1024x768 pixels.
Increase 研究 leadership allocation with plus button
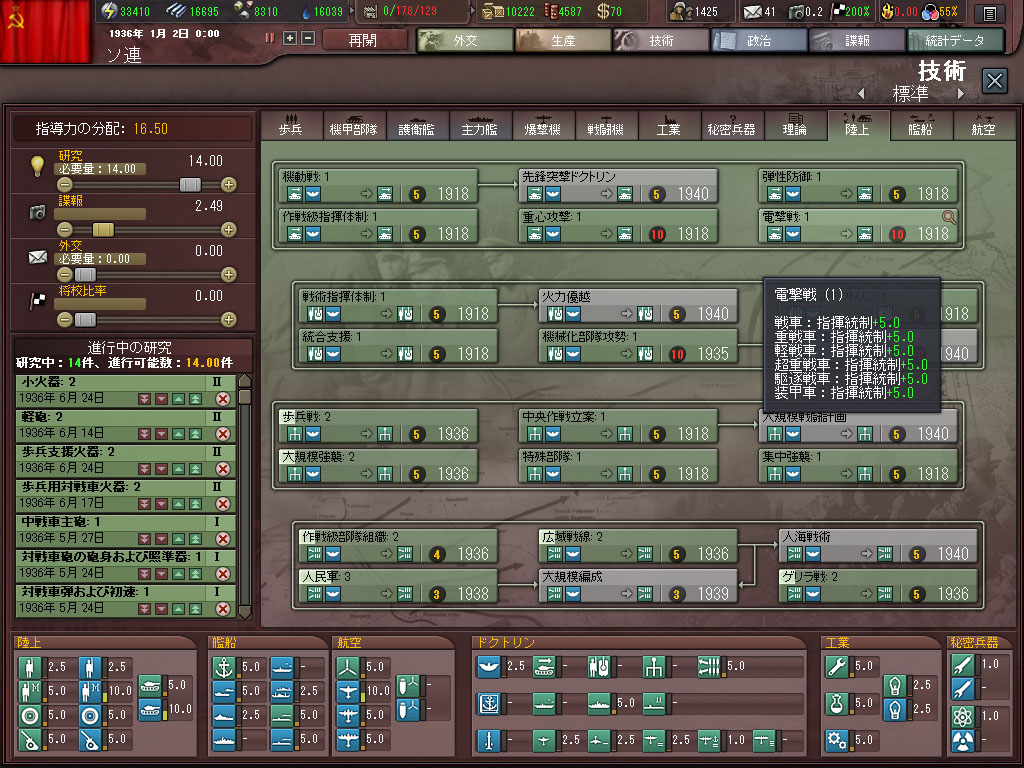point(228,184)
